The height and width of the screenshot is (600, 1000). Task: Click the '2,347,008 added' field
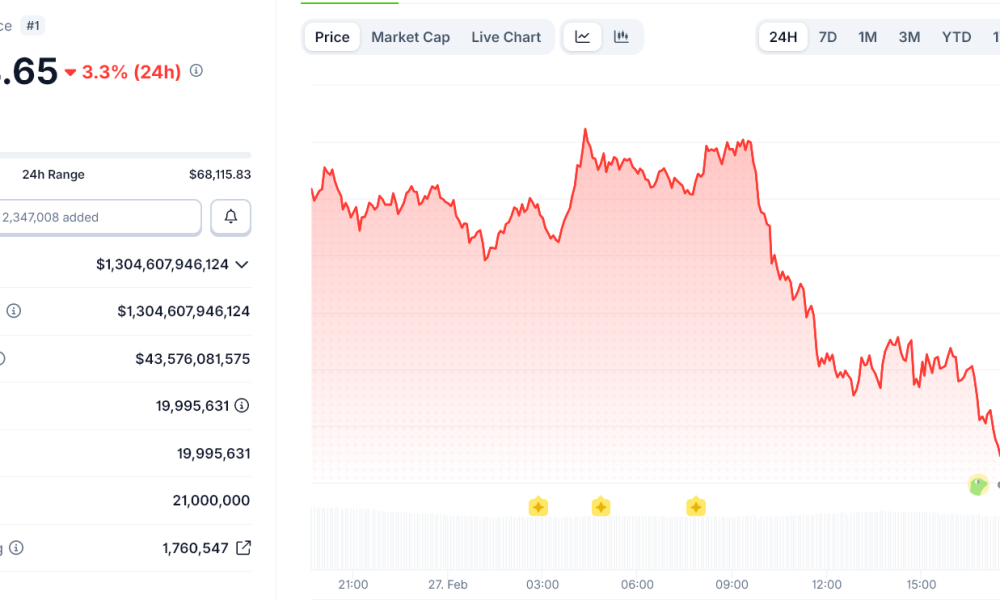point(100,217)
